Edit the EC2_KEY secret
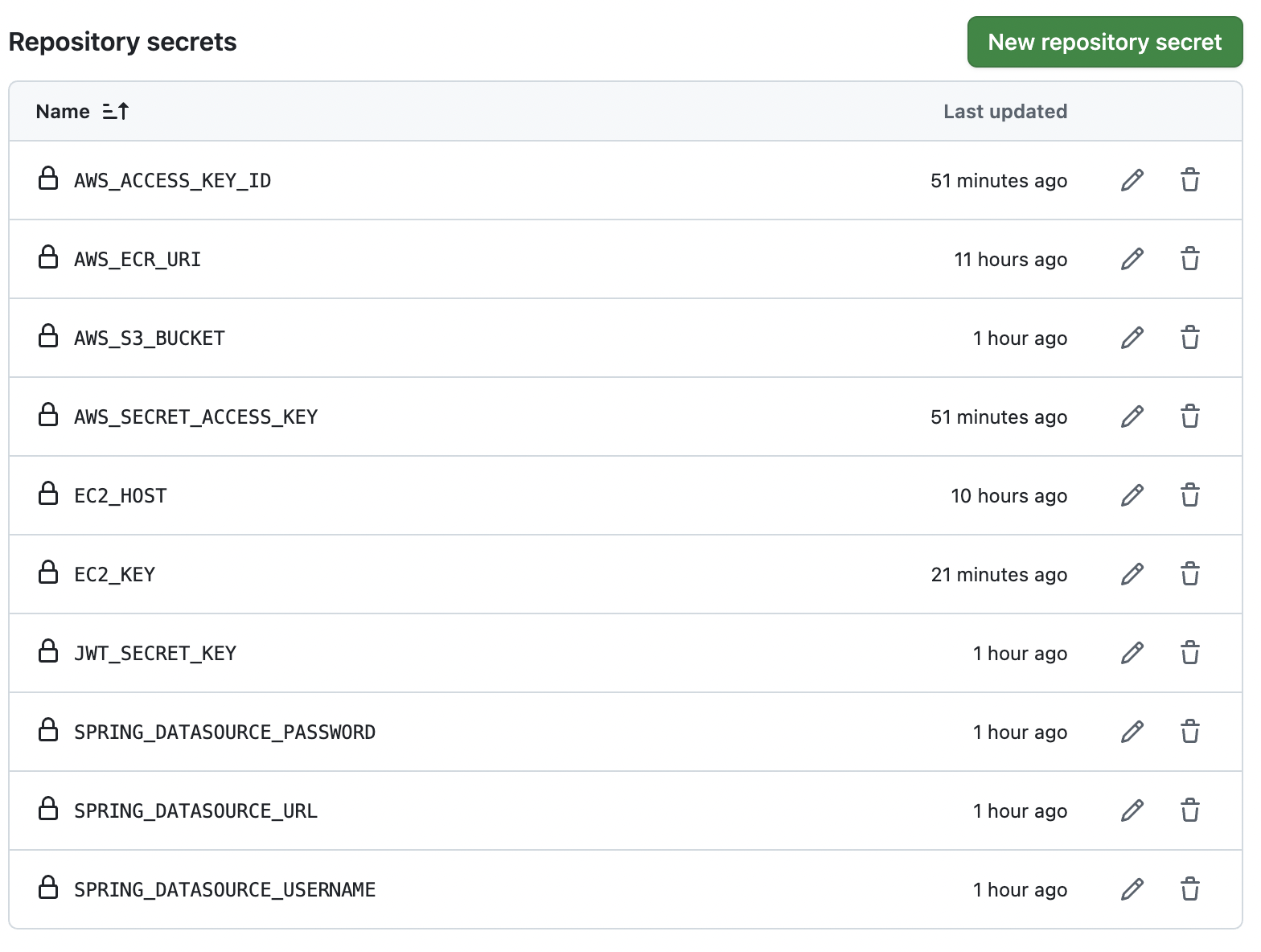The height and width of the screenshot is (952, 1261). pyautogui.click(x=1132, y=574)
